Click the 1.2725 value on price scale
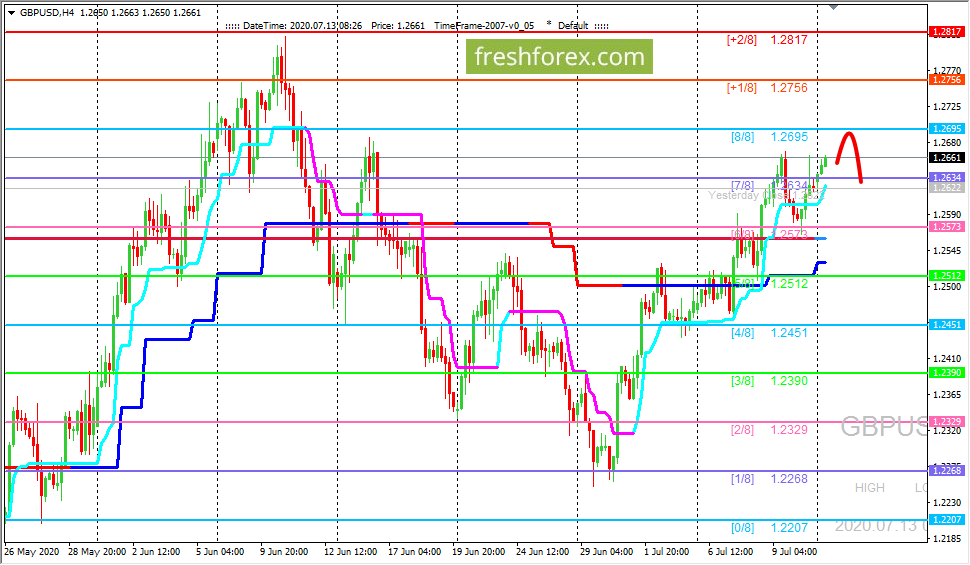970x565 pixels. tap(946, 107)
